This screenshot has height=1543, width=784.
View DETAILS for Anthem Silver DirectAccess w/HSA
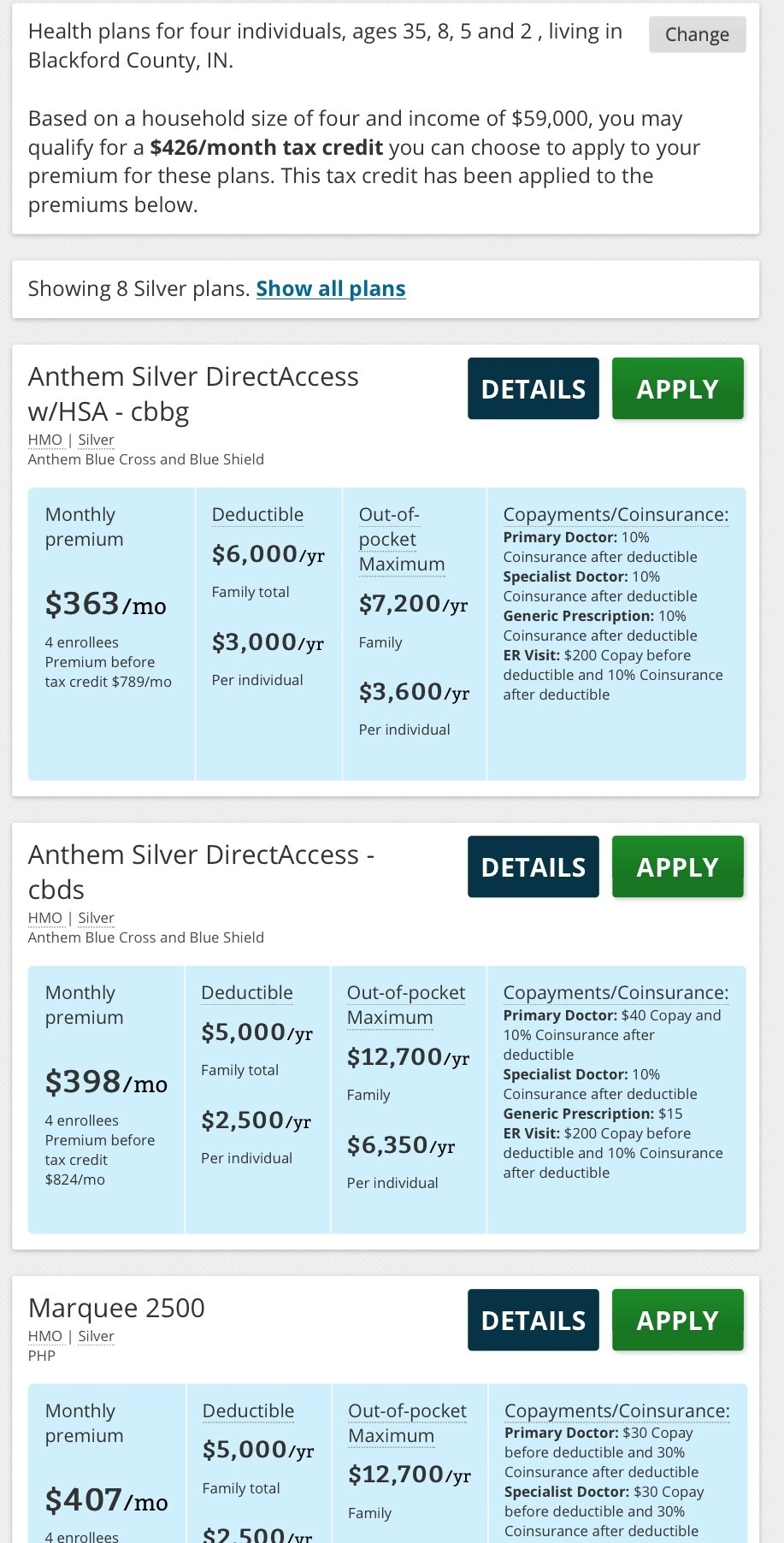point(533,389)
